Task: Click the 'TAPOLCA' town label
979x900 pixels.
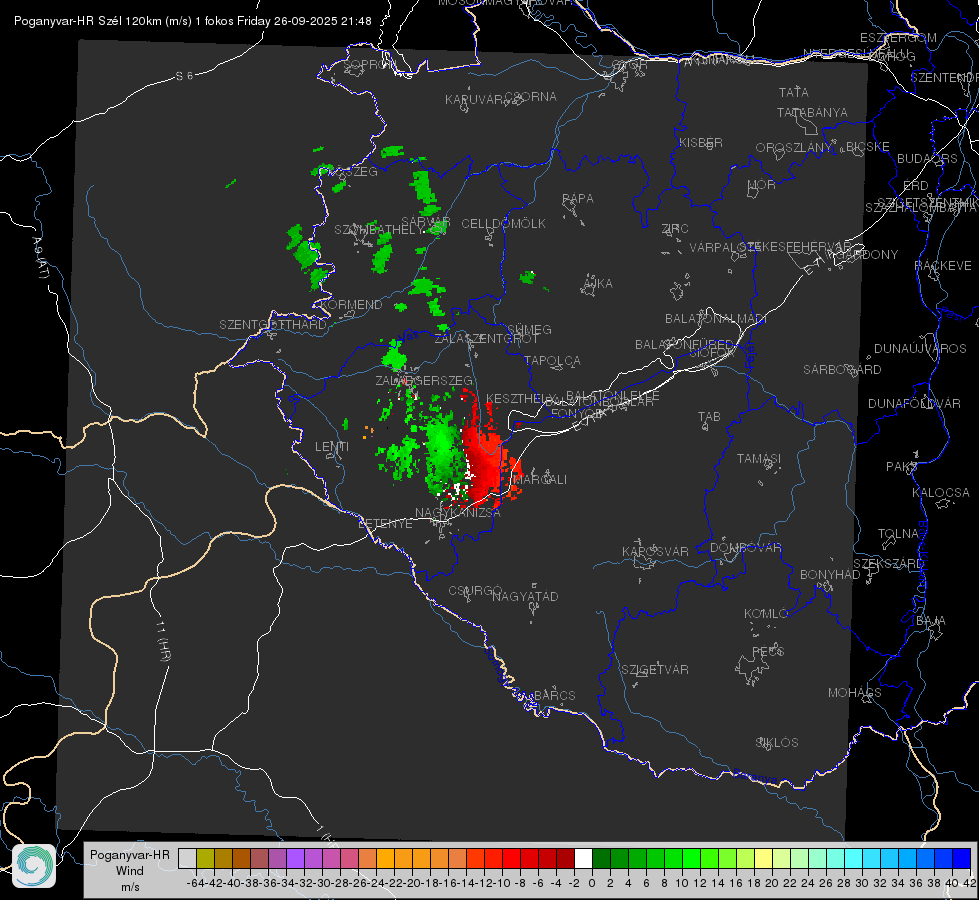Action: coord(552,360)
